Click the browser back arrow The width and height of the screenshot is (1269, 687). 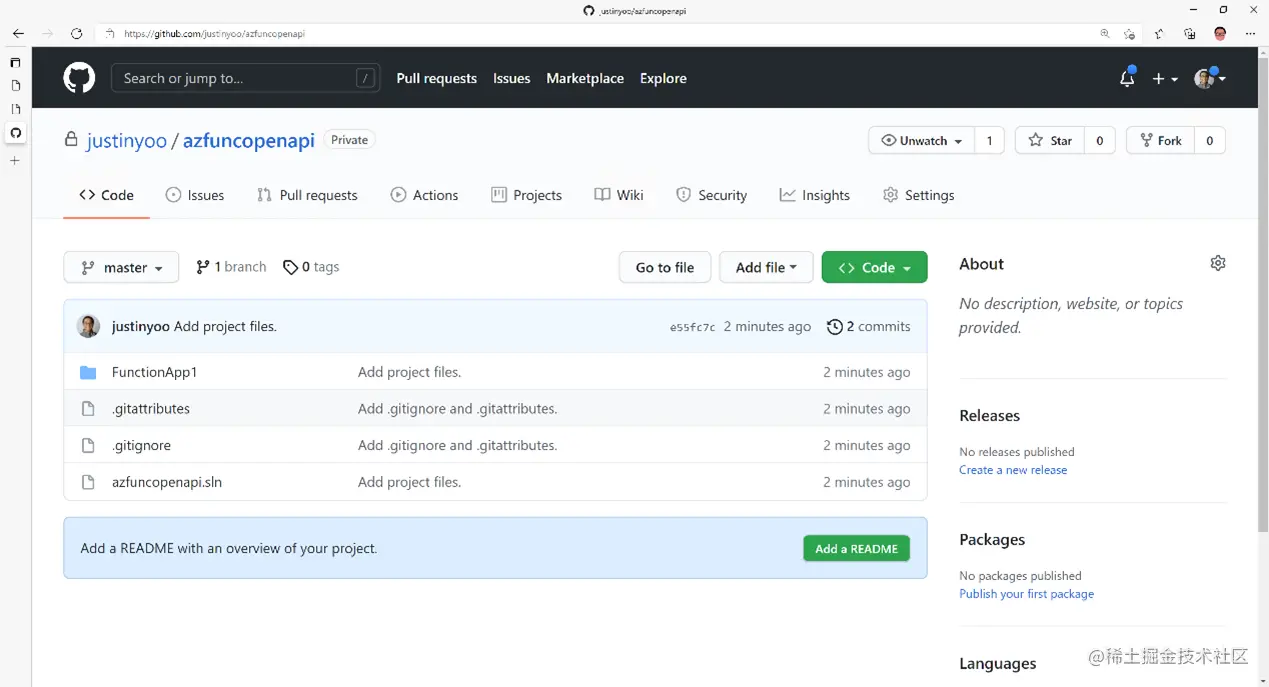pos(18,33)
